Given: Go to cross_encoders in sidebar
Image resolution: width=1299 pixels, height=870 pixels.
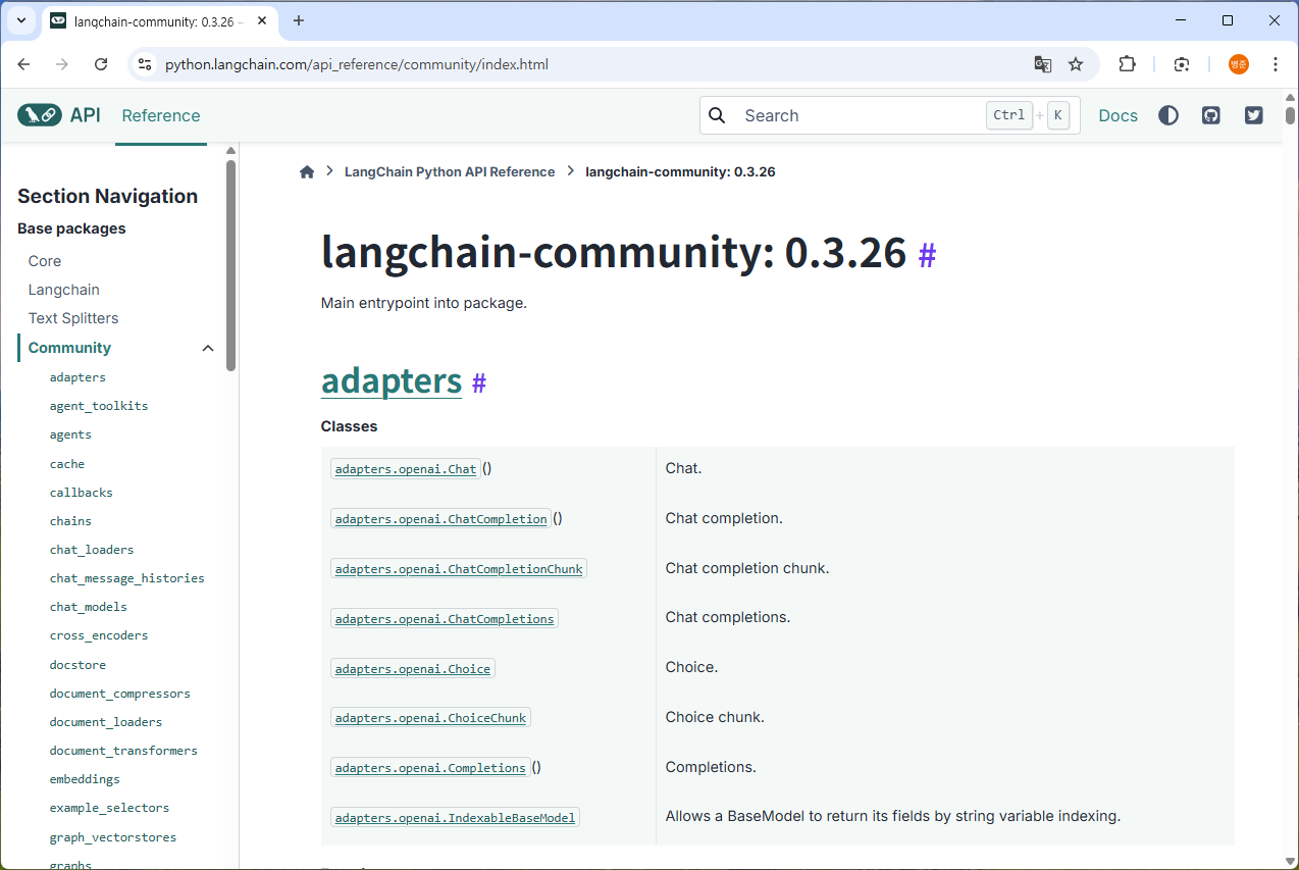Looking at the screenshot, I should 98,635.
